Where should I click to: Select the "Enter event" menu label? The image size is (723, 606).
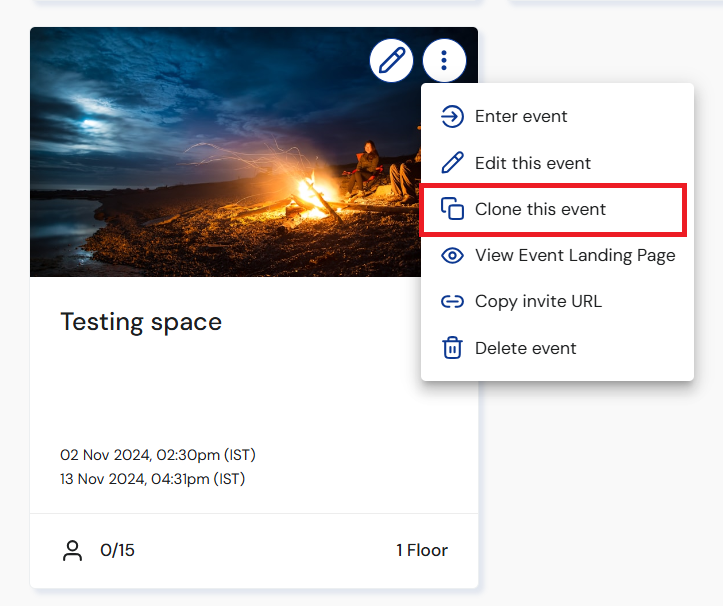[521, 116]
